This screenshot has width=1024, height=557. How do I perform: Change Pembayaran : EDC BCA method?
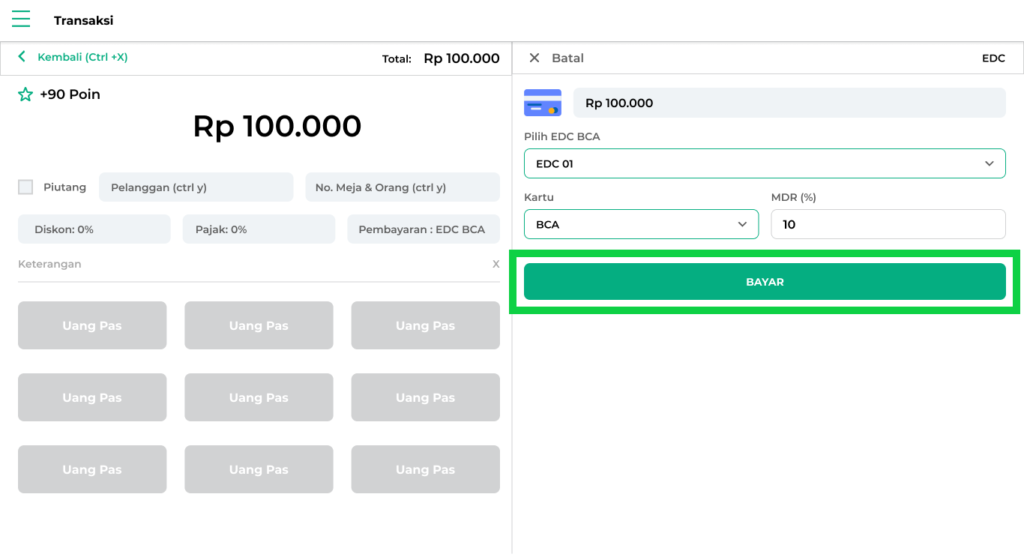click(423, 229)
